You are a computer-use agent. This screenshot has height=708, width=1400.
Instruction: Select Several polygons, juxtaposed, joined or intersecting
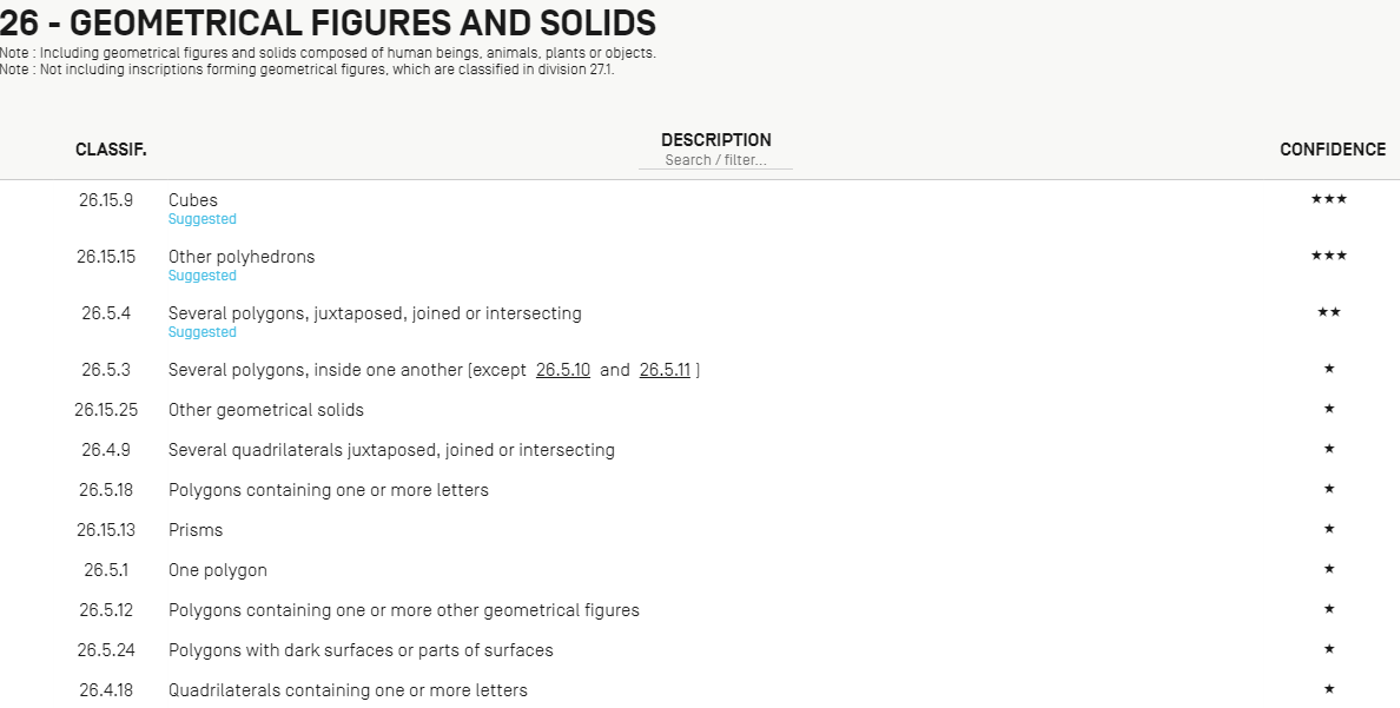375,313
